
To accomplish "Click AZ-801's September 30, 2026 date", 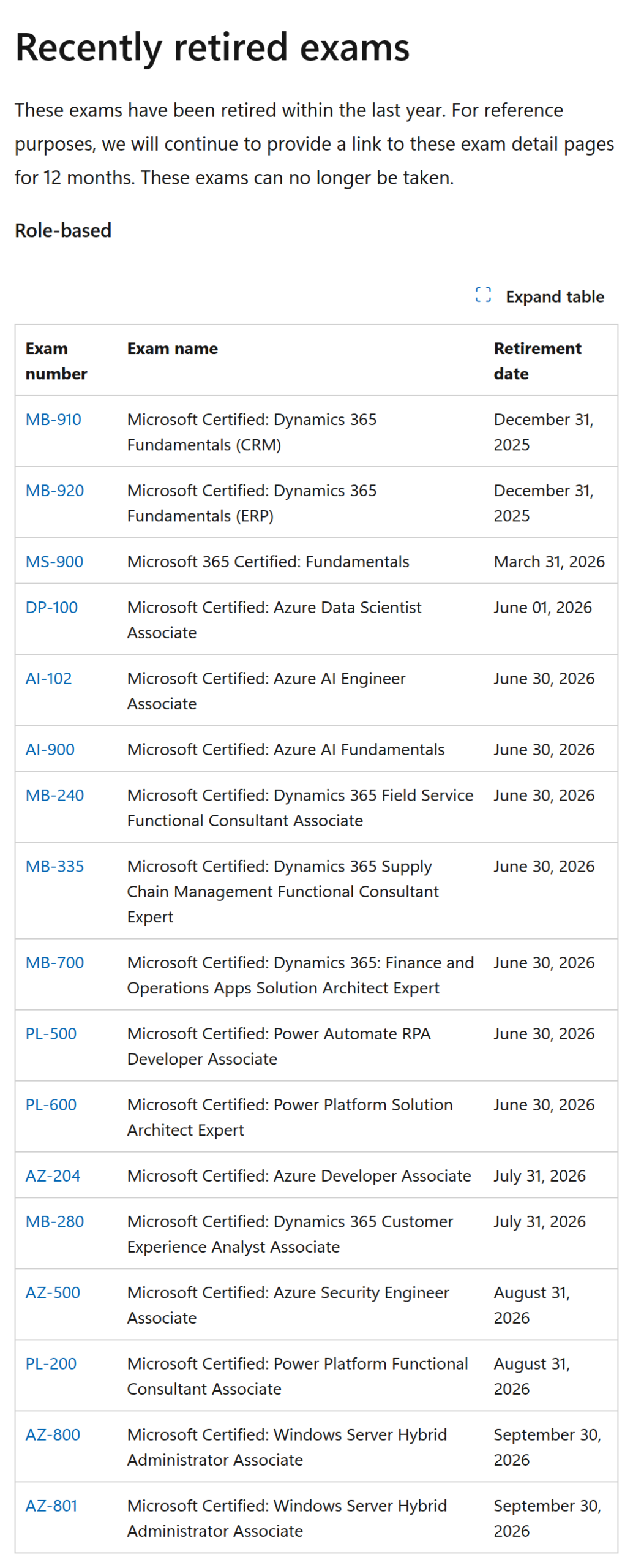I will 547,1518.
